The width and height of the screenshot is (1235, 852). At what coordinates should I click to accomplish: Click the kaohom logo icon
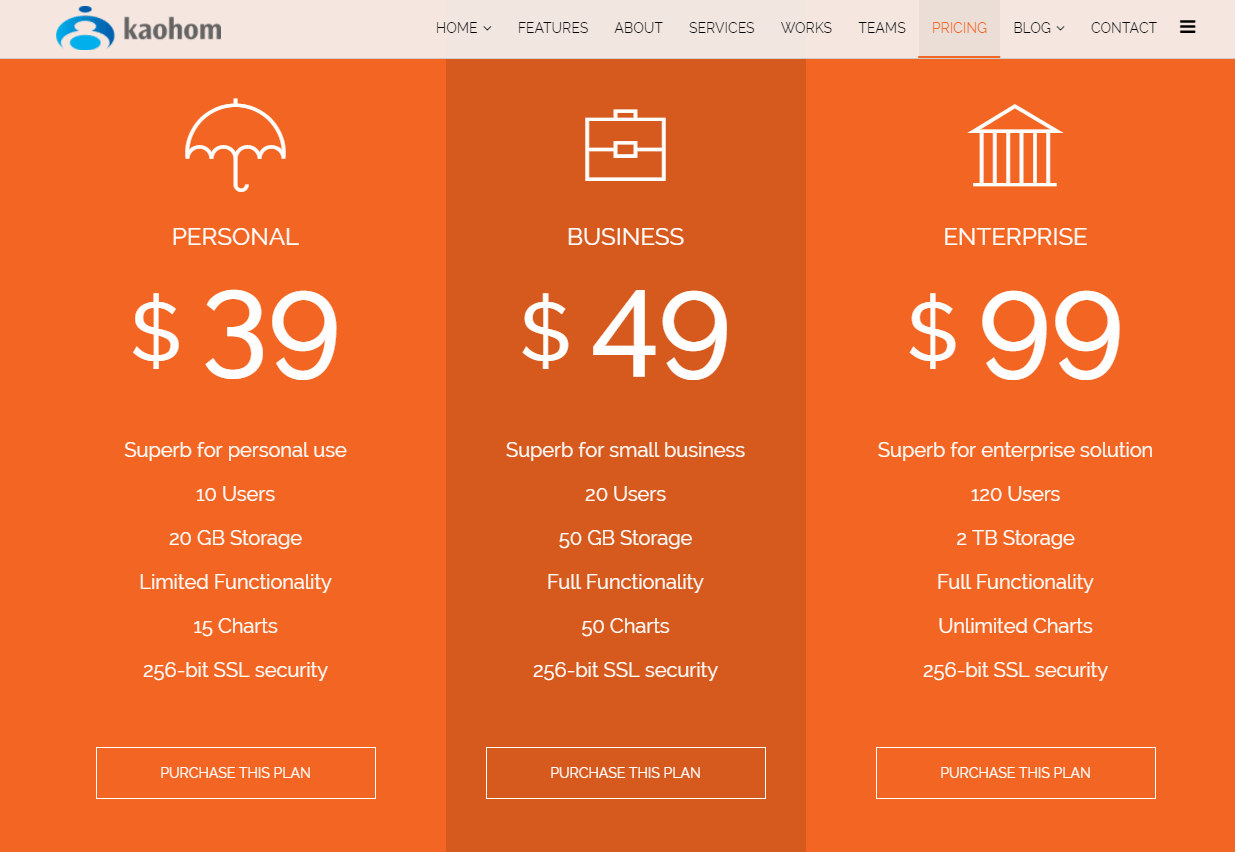(85, 28)
